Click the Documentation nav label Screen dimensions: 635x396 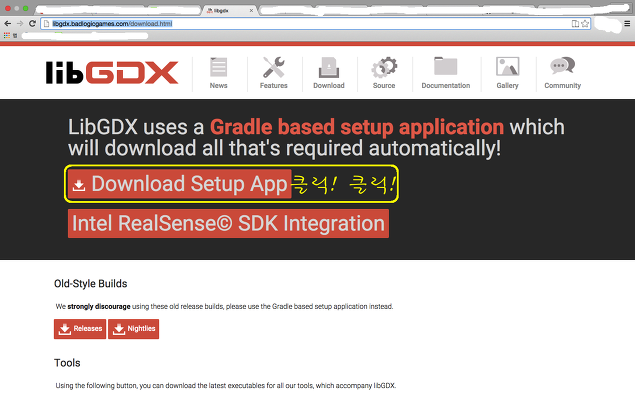445,85
